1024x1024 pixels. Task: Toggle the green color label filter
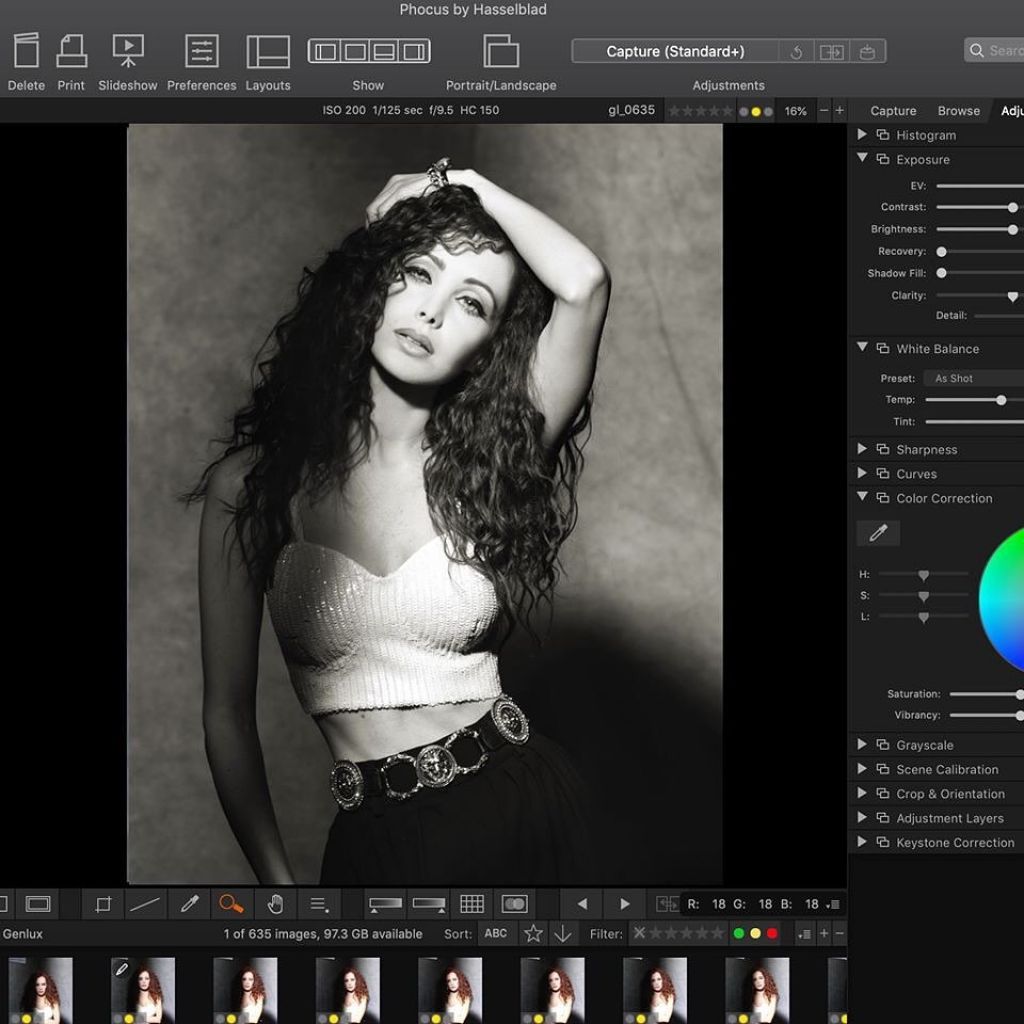click(739, 934)
